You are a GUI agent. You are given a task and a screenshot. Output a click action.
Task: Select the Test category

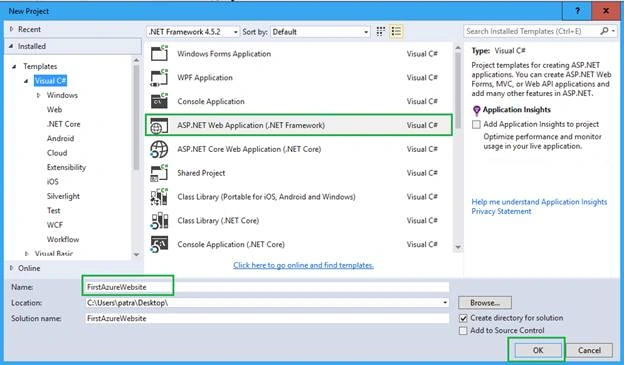coord(53,211)
